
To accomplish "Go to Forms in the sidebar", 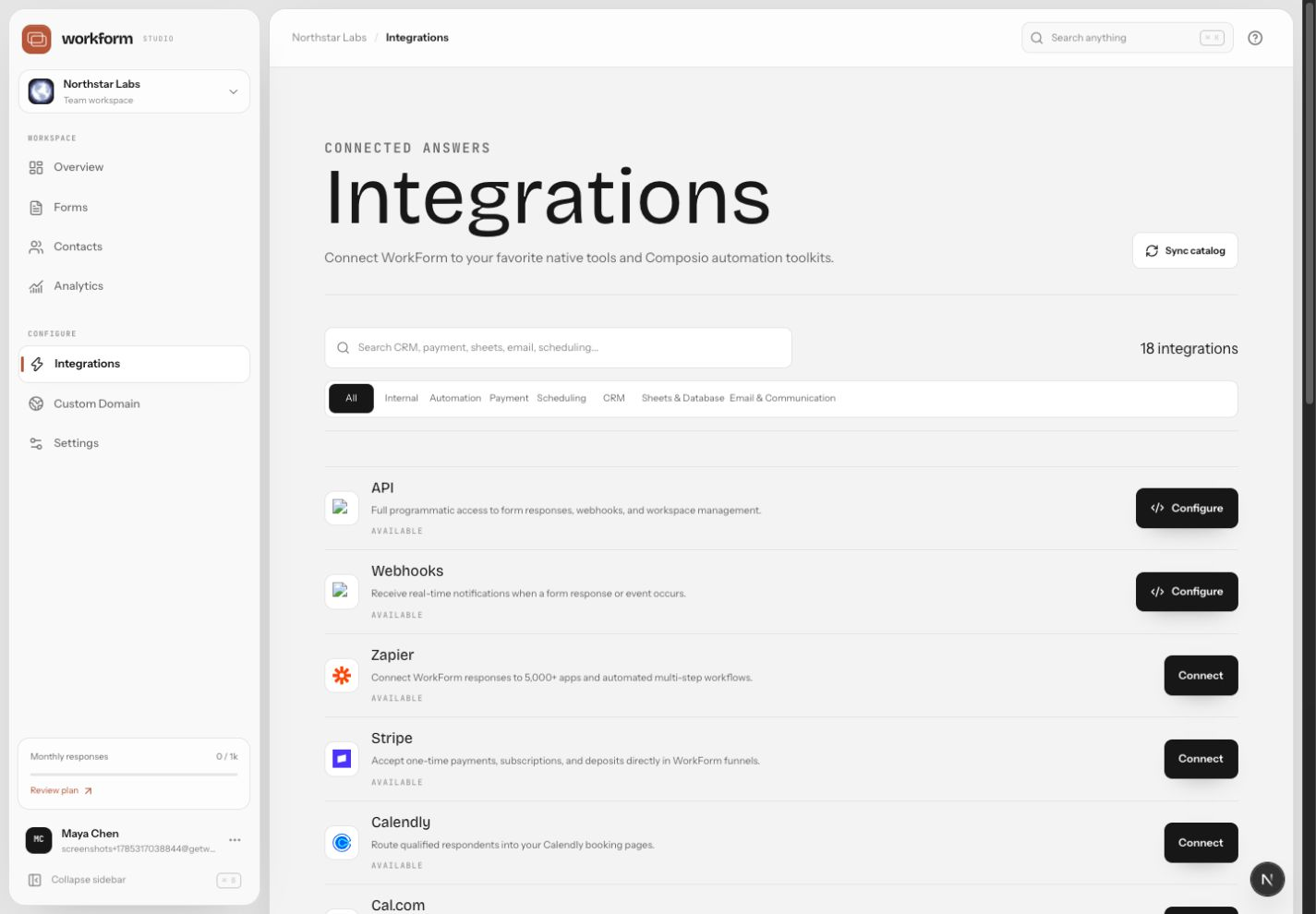I will click(x=134, y=207).
